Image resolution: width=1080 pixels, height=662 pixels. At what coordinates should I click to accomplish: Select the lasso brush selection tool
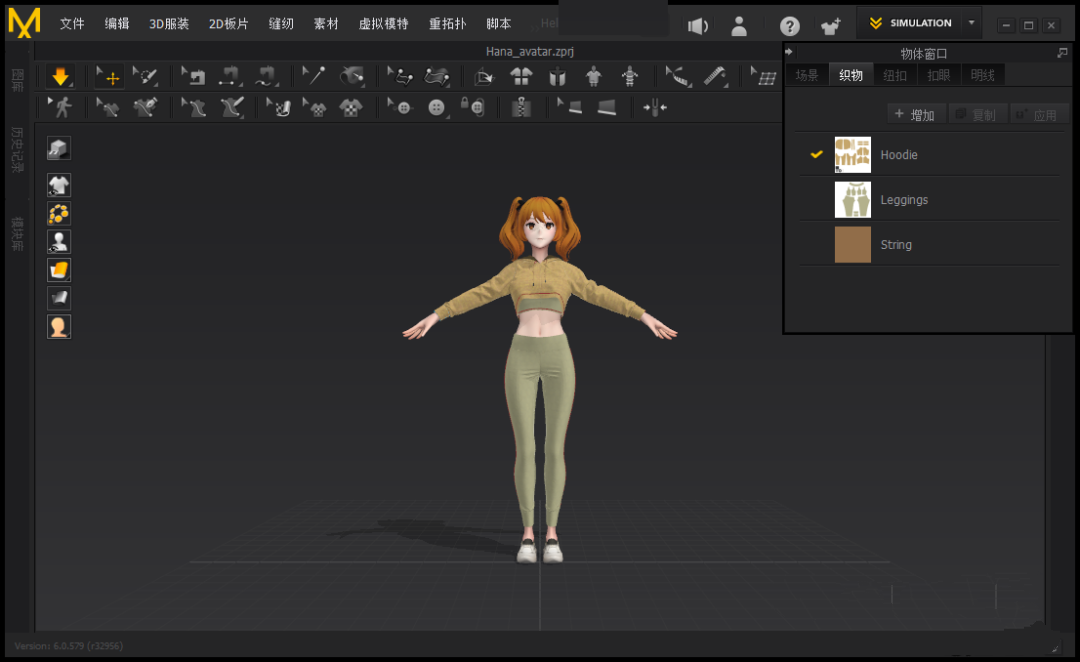[x=145, y=76]
